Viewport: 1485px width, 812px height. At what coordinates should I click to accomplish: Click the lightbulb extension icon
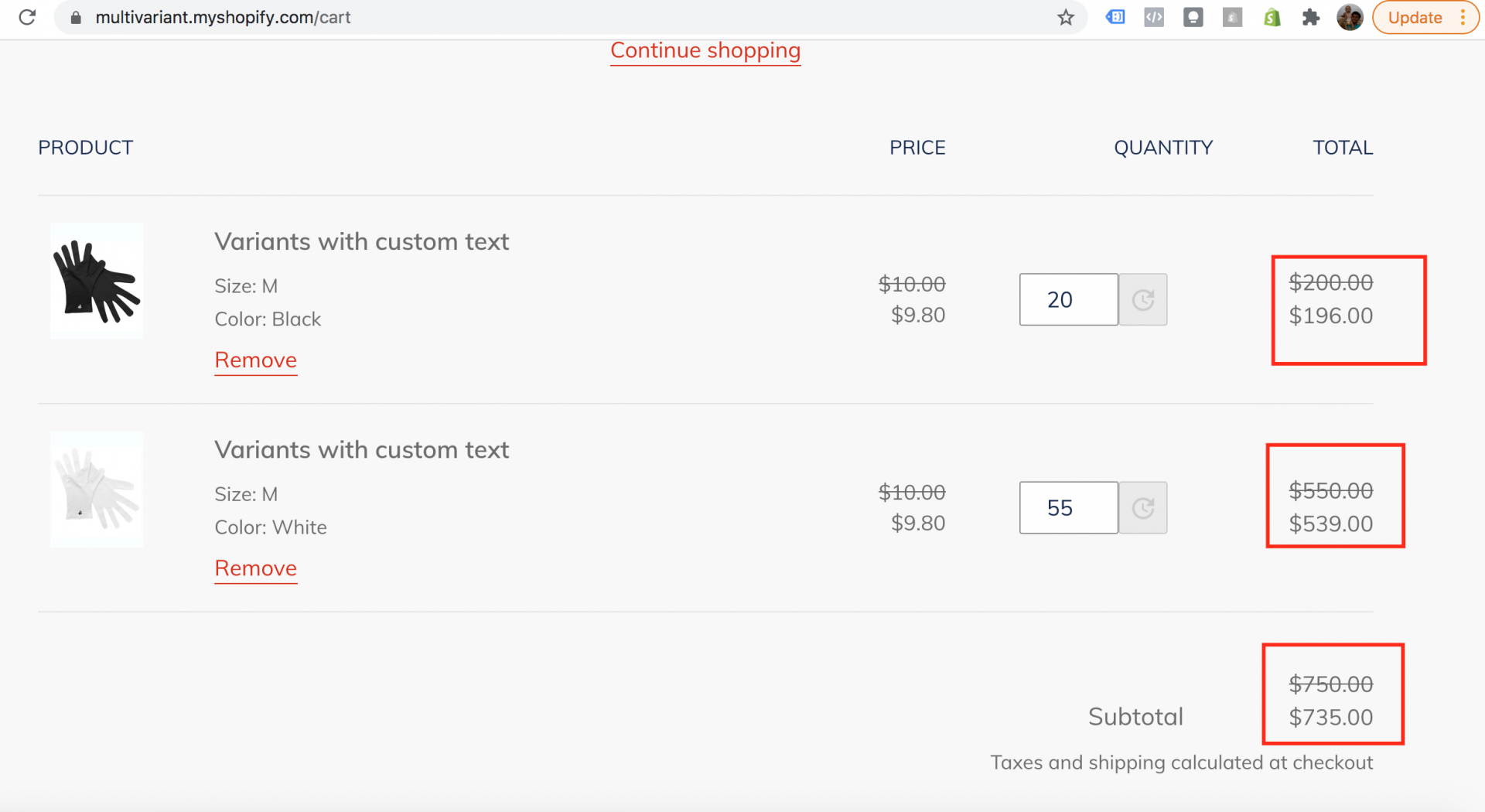pyautogui.click(x=1193, y=17)
